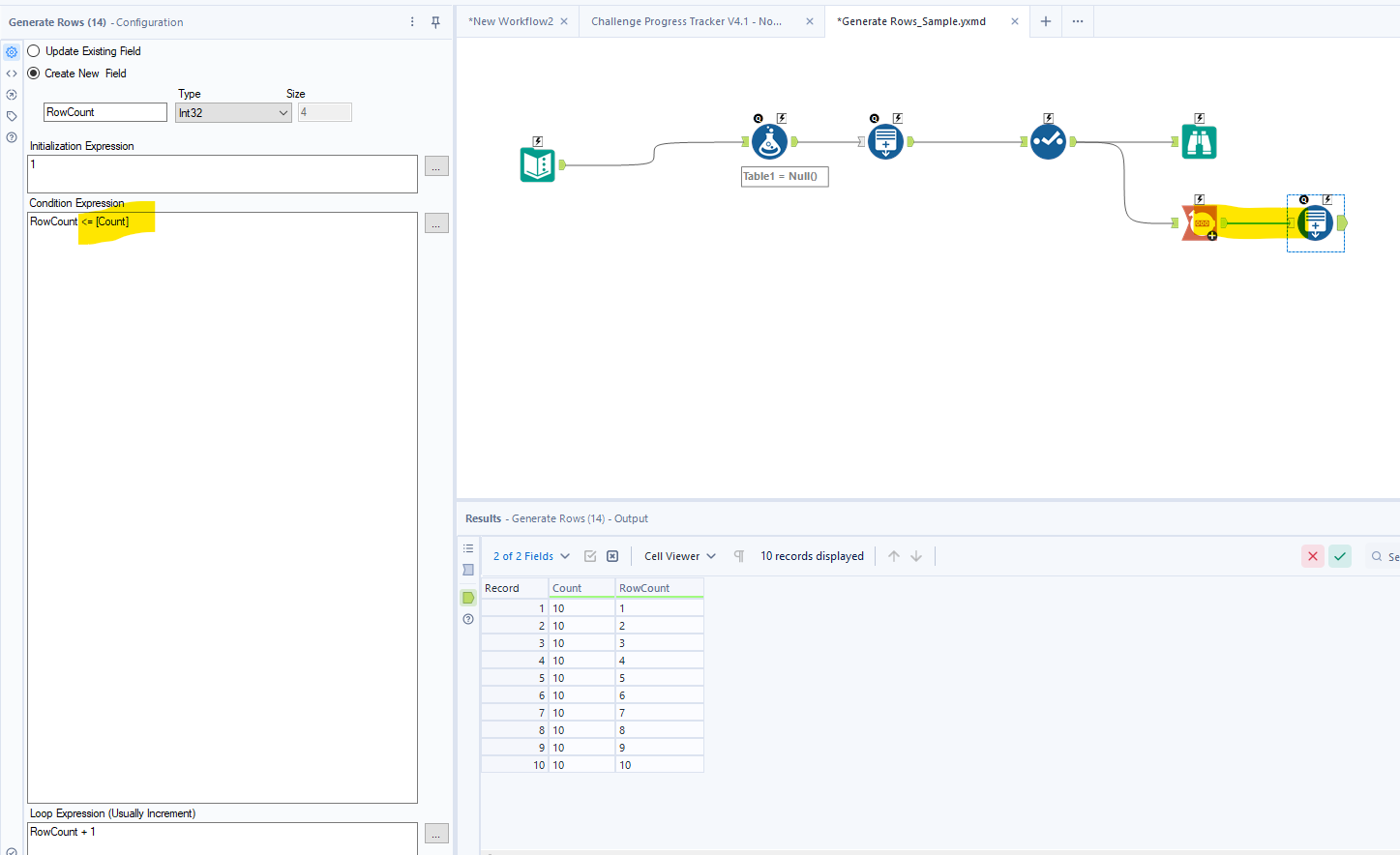
Task: Click the blue checkmark tool in the workflow
Action: click(1048, 140)
